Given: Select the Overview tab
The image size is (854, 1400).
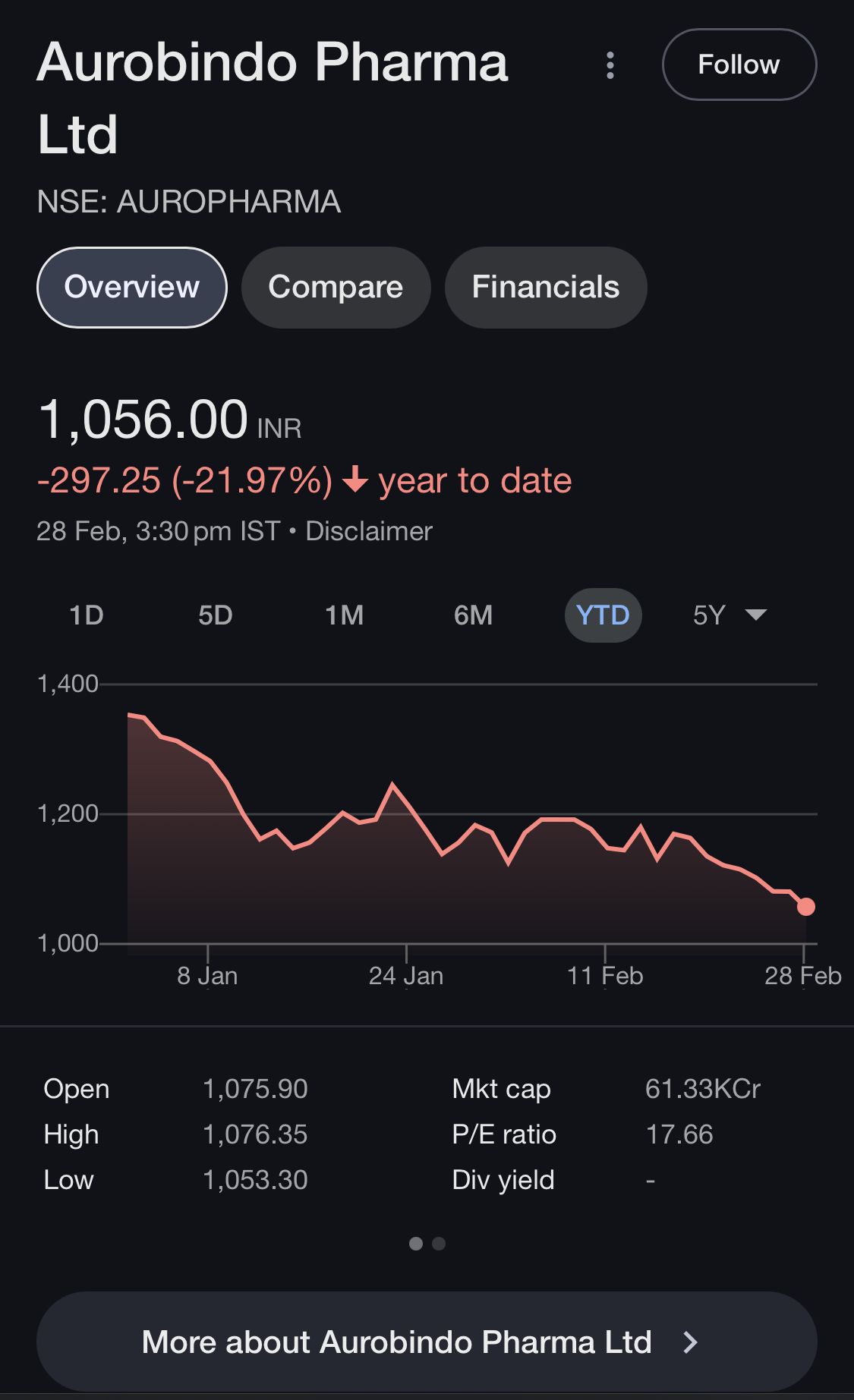Looking at the screenshot, I should click(x=131, y=288).
